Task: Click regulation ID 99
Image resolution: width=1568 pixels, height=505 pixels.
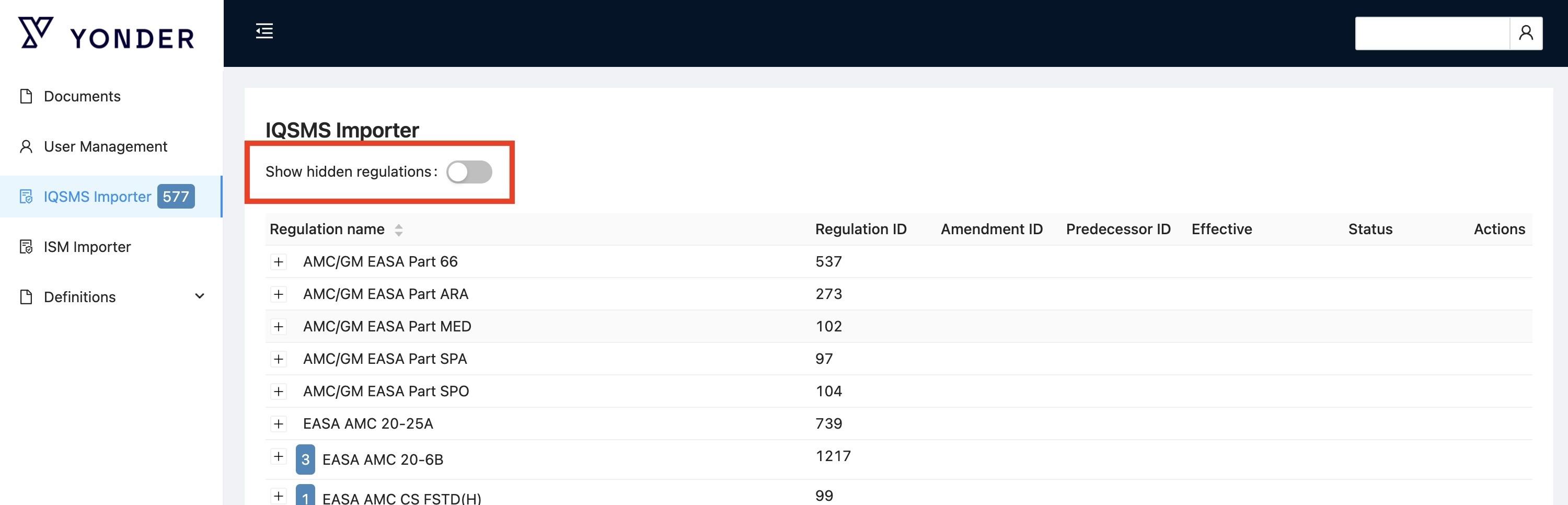Action: pyautogui.click(x=824, y=495)
